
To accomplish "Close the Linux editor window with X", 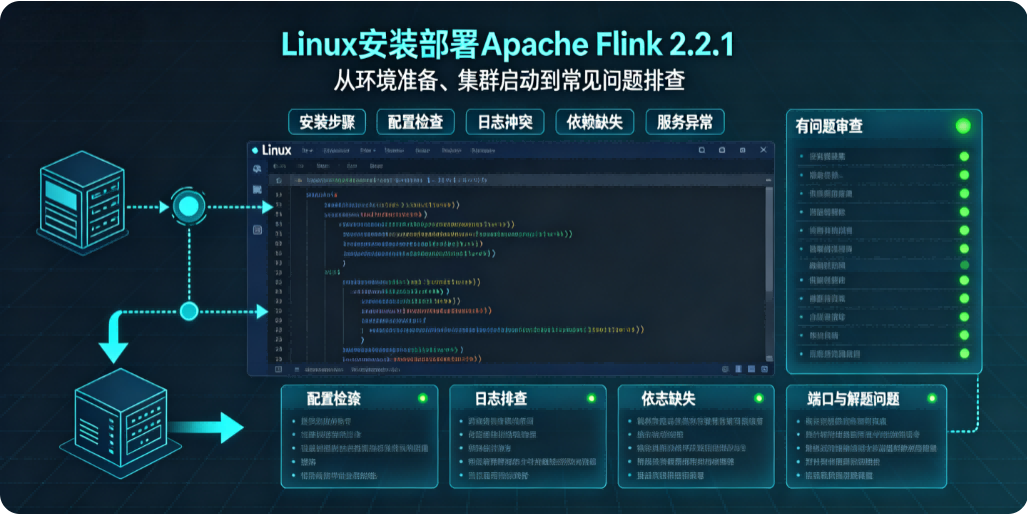I will click(x=763, y=150).
